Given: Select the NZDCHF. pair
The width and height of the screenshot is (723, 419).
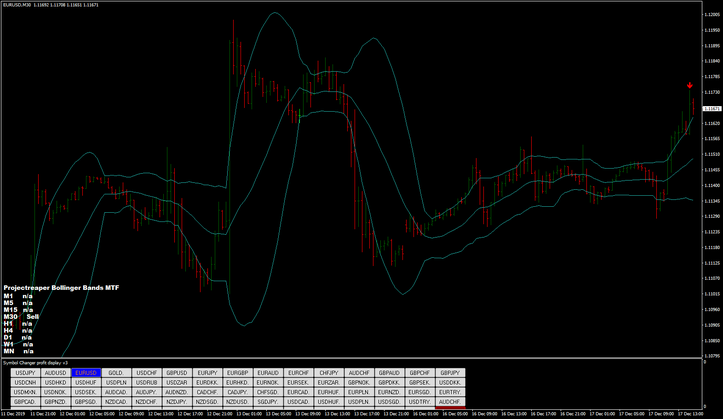Looking at the screenshot, I should [147, 402].
